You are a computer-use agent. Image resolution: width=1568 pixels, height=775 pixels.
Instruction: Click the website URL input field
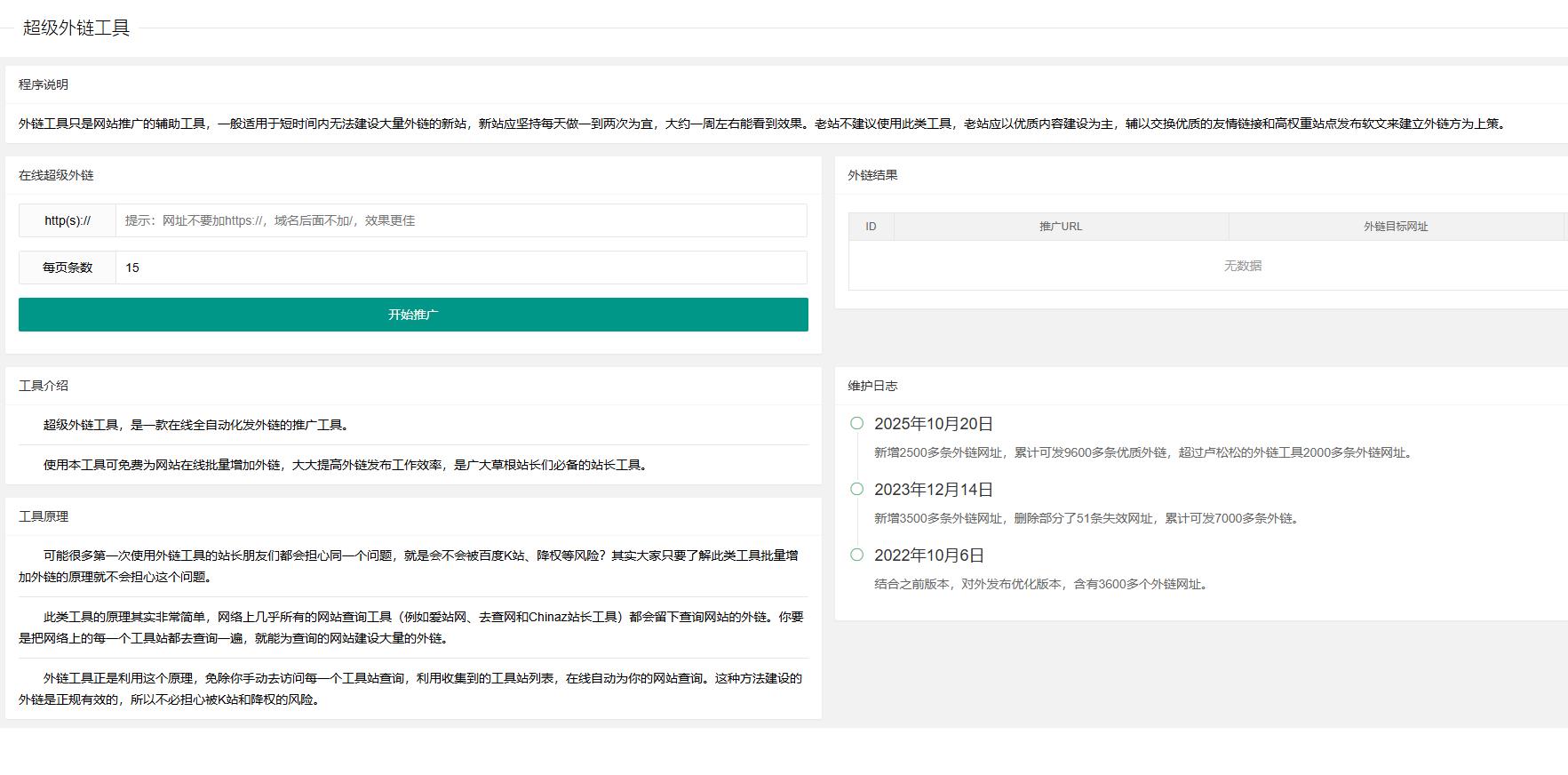[460, 220]
